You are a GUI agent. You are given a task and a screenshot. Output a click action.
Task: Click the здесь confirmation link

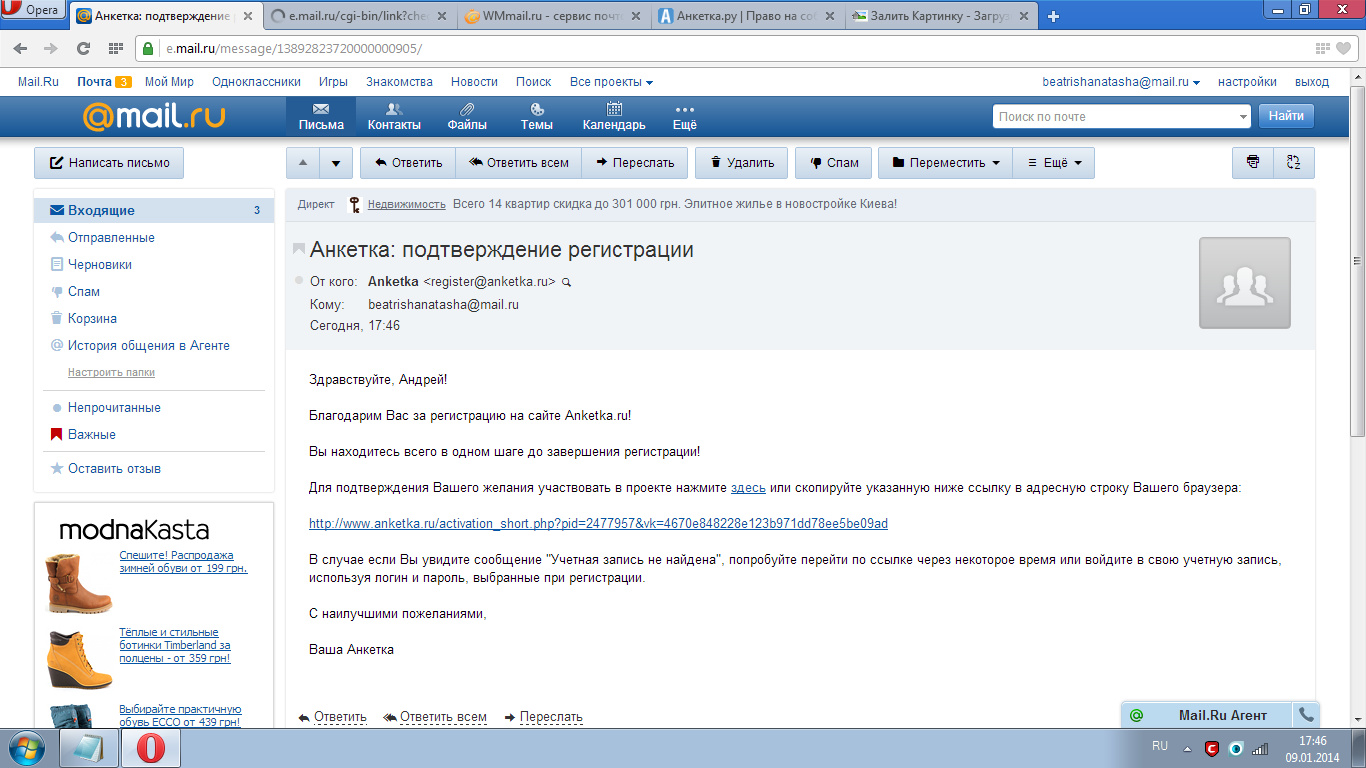click(748, 488)
